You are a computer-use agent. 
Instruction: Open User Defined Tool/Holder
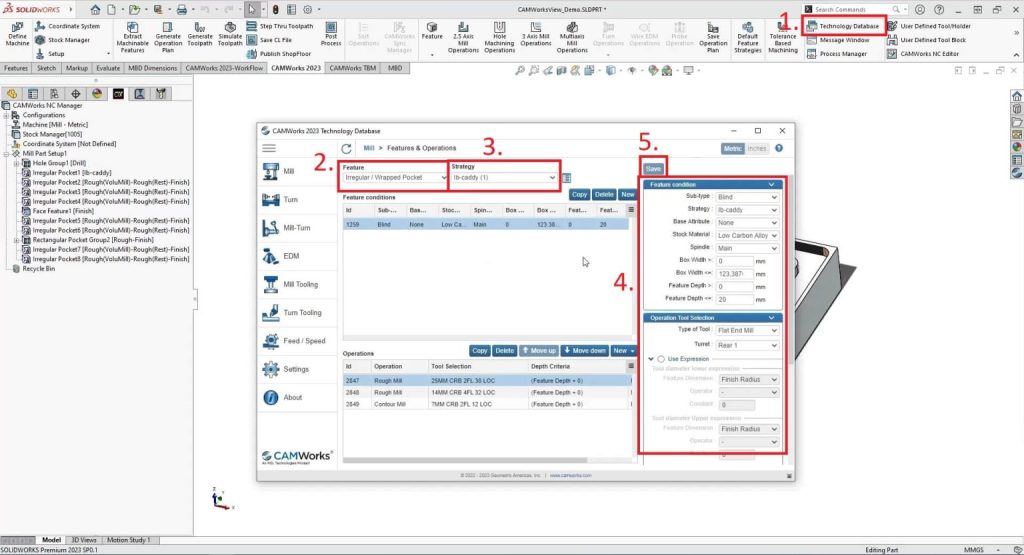coord(929,26)
